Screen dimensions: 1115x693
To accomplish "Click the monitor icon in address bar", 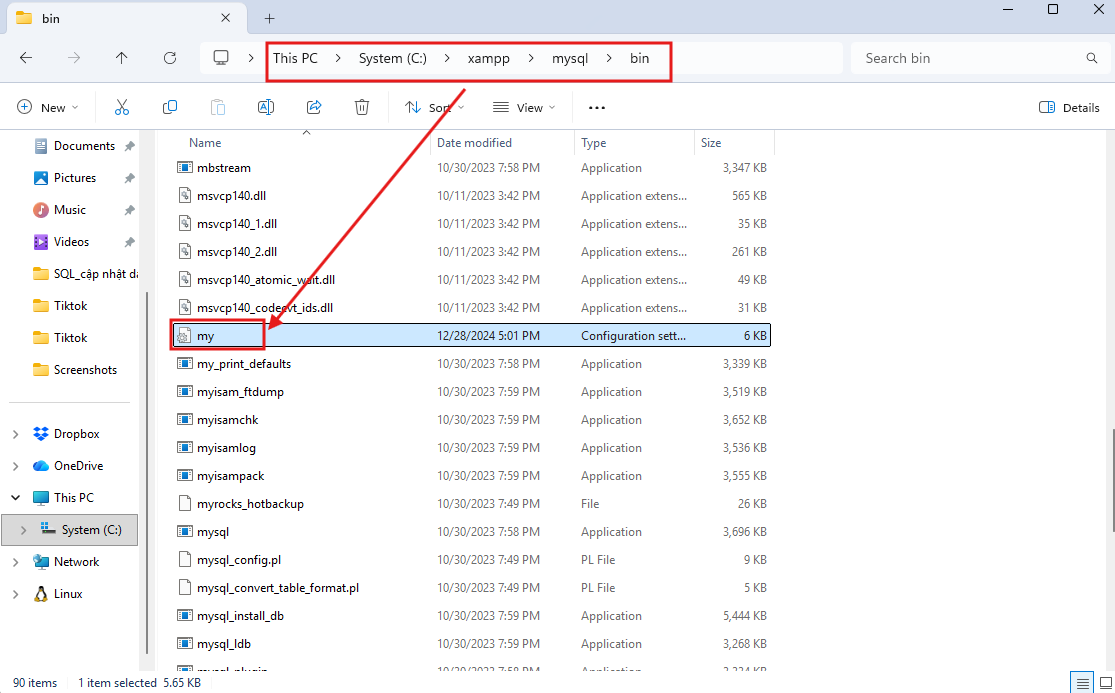I will coord(221,58).
